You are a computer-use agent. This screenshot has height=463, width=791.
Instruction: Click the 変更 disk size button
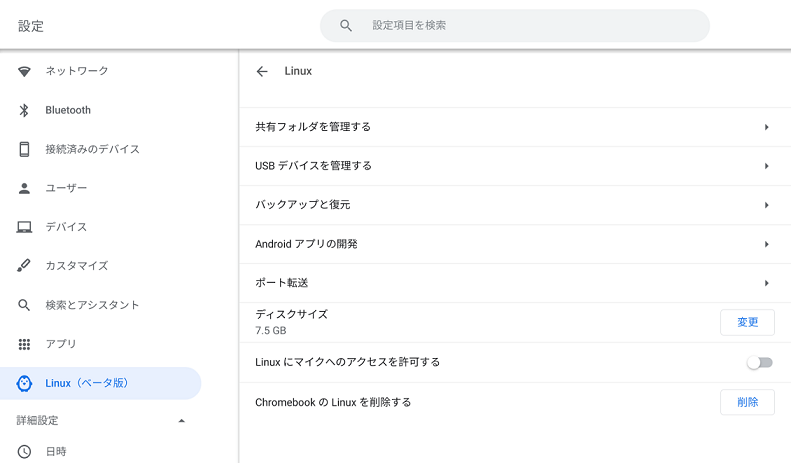click(747, 322)
